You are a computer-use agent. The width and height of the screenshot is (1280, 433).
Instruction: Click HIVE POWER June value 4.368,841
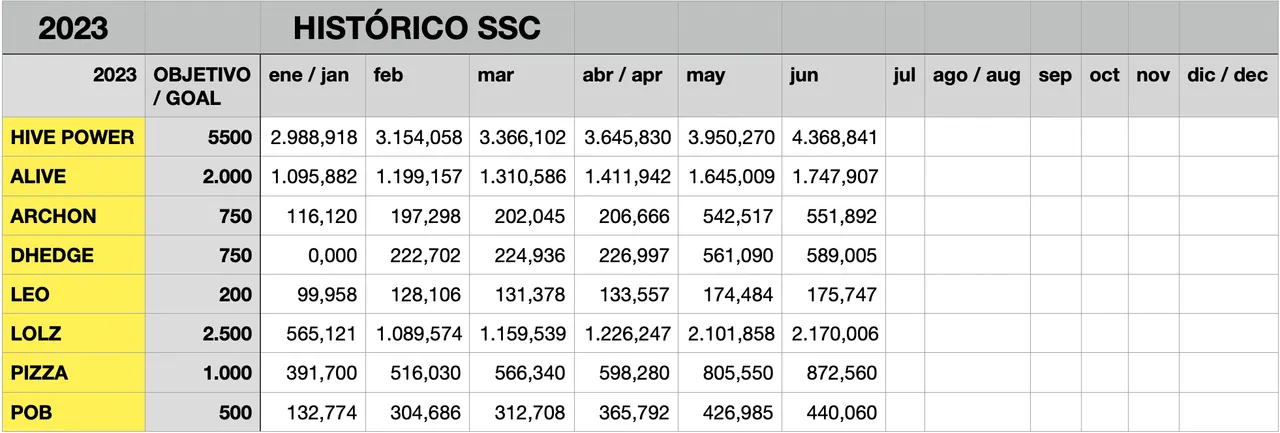click(833, 137)
